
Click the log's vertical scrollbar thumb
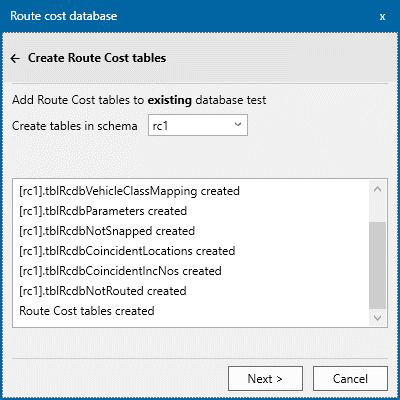click(x=377, y=265)
